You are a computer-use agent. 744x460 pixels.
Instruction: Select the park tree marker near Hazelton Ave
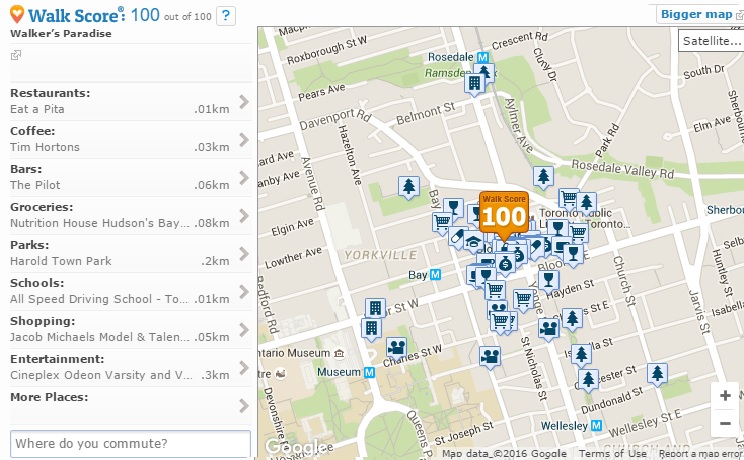(x=409, y=187)
